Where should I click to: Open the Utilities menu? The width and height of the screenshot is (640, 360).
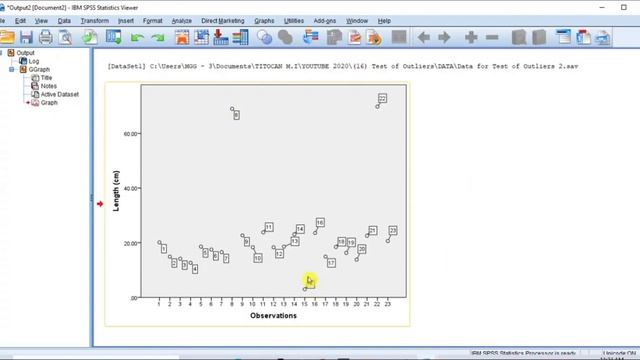294,21
